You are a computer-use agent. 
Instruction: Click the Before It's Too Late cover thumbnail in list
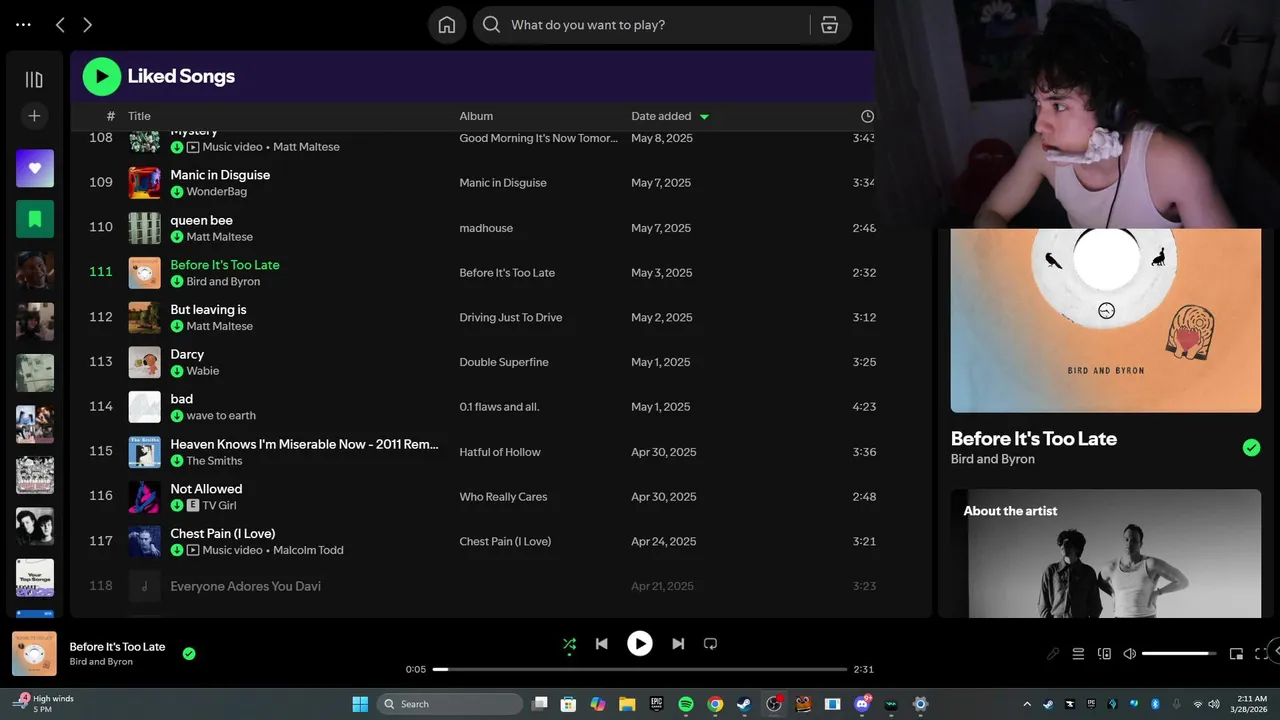pos(144,273)
